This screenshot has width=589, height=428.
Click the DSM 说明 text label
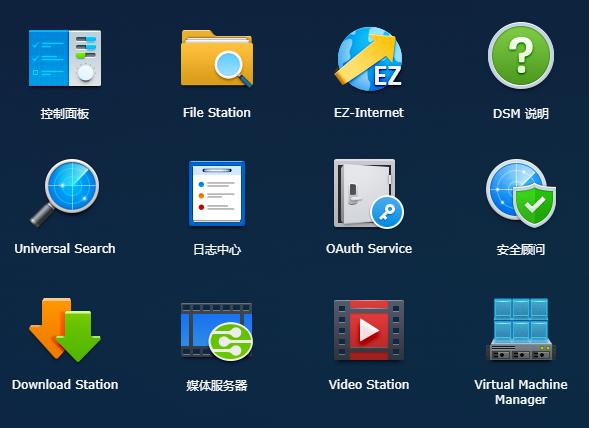coord(521,113)
